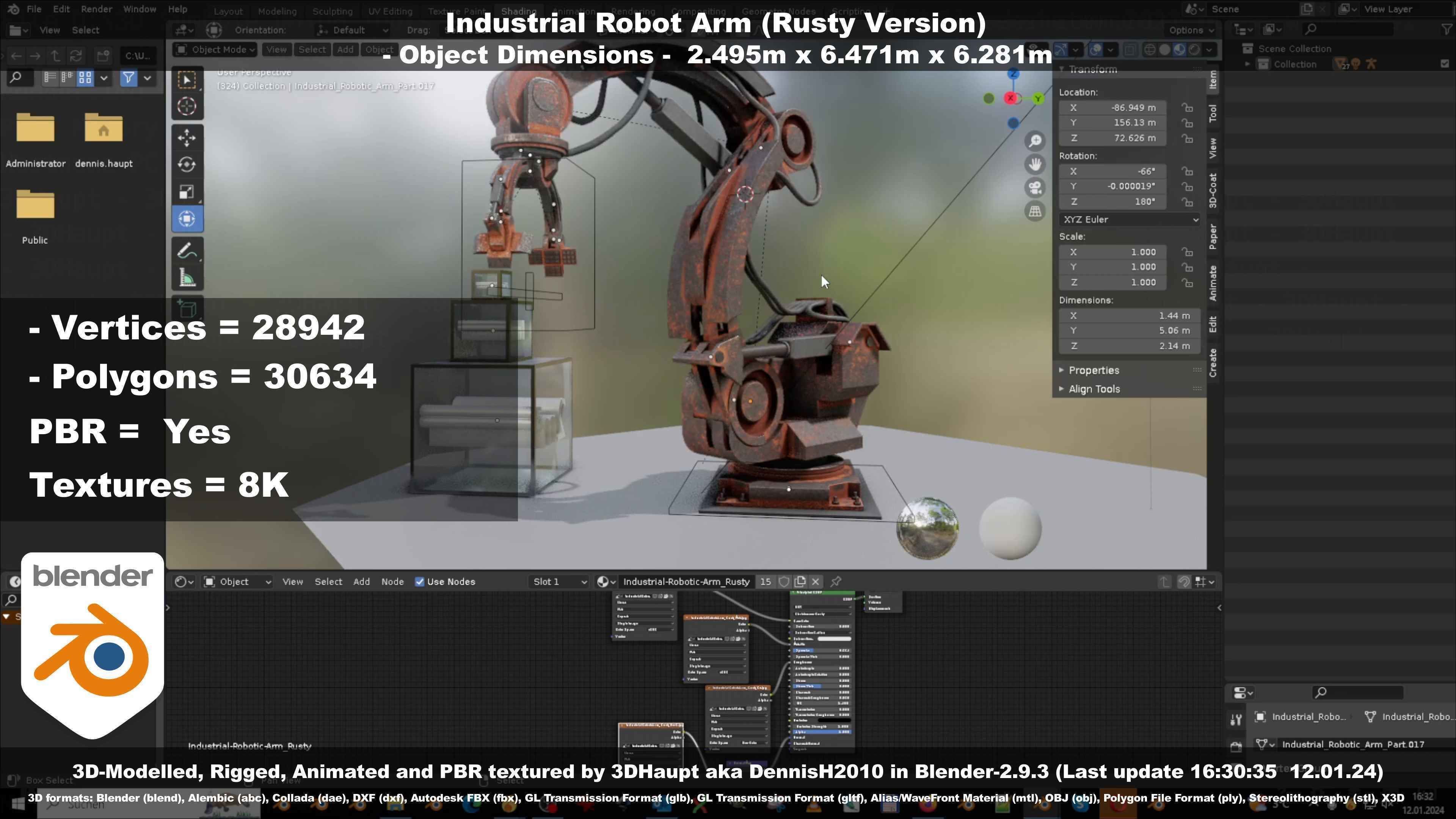
Task: Select the Scale tool
Action: pyautogui.click(x=187, y=191)
